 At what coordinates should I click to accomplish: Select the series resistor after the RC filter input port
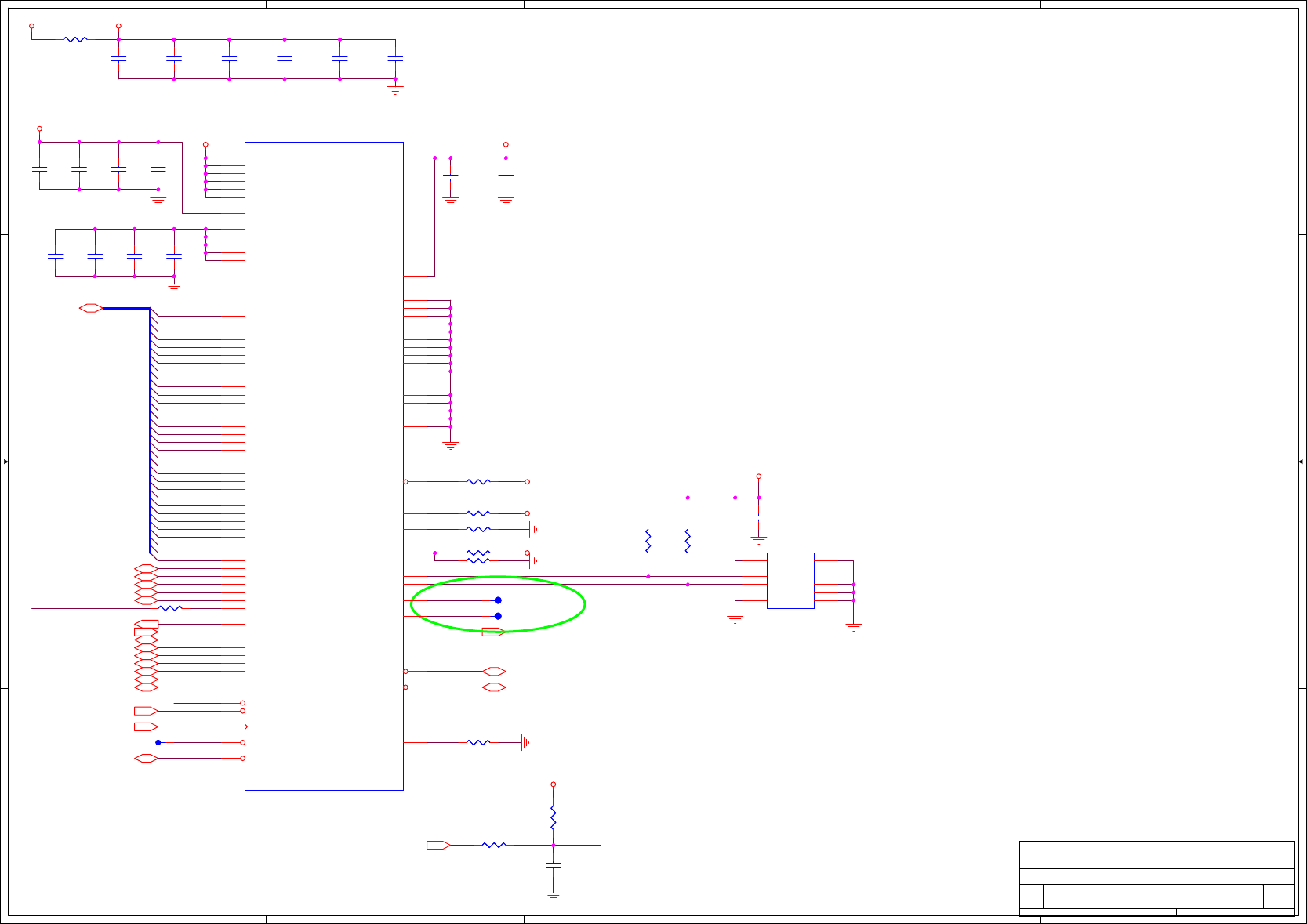click(x=494, y=845)
